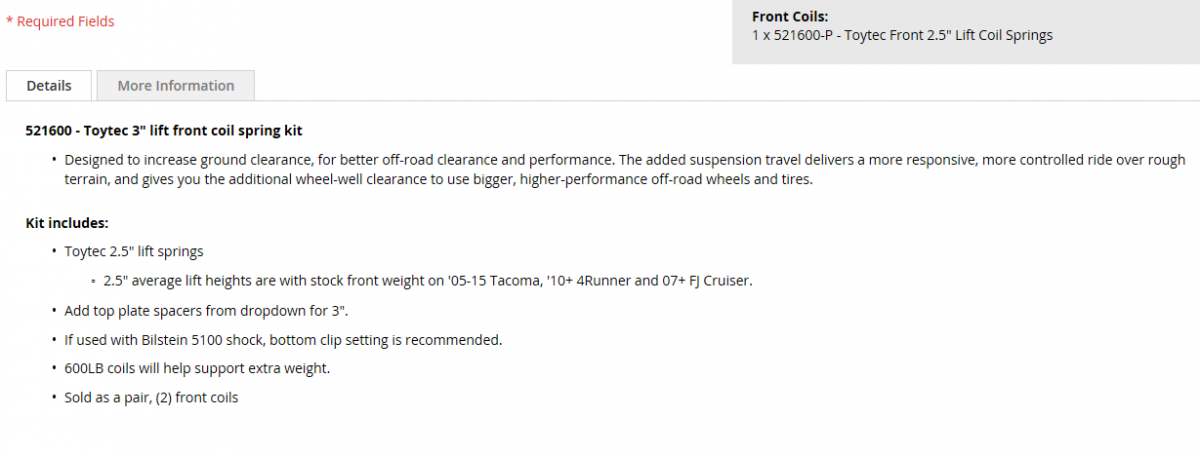Viewport: 1200px width, 455px height.
Task: Click the red asterisk before Required Fields
Action: (x=9, y=21)
